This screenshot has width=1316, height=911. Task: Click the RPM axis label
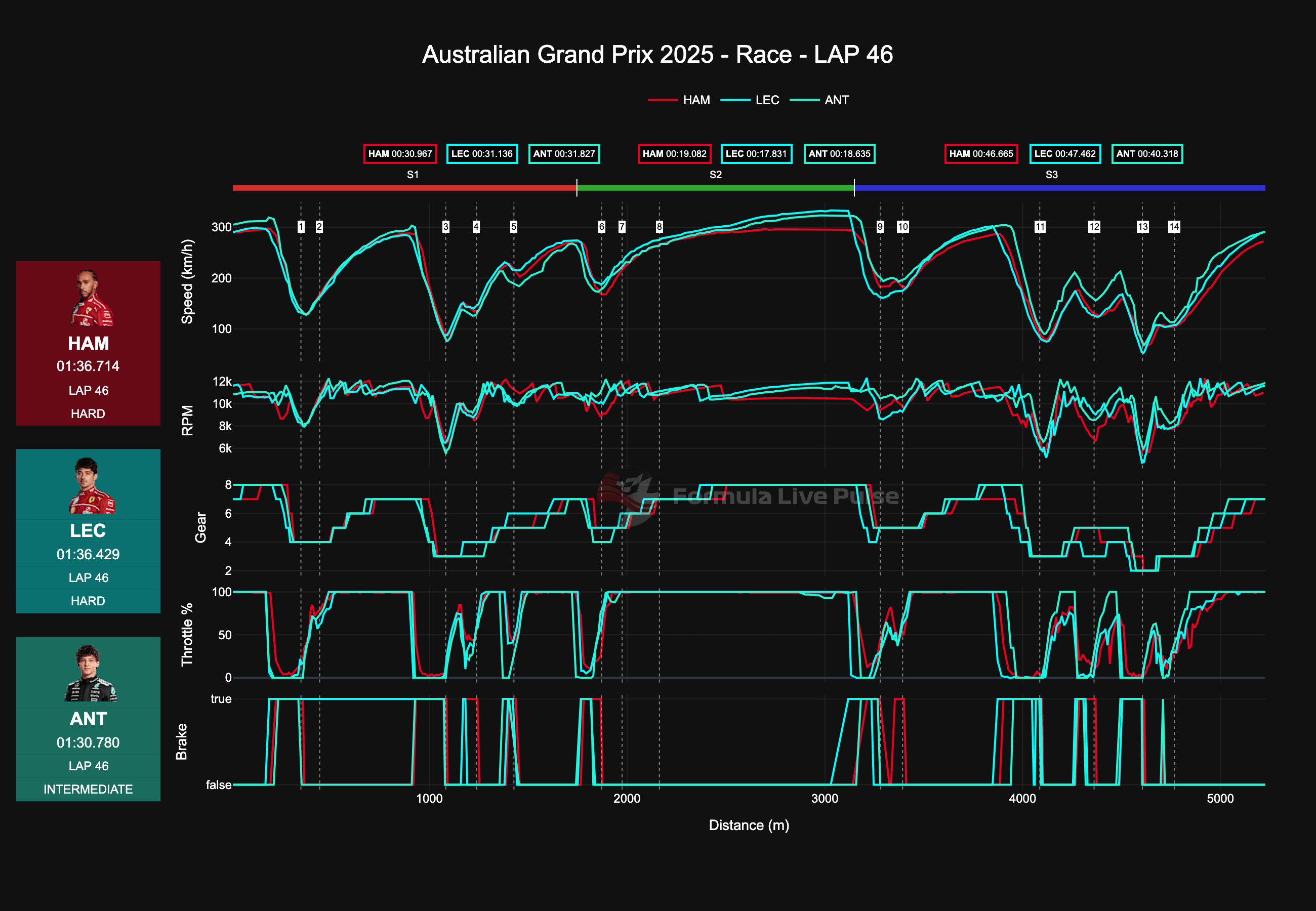[x=187, y=421]
